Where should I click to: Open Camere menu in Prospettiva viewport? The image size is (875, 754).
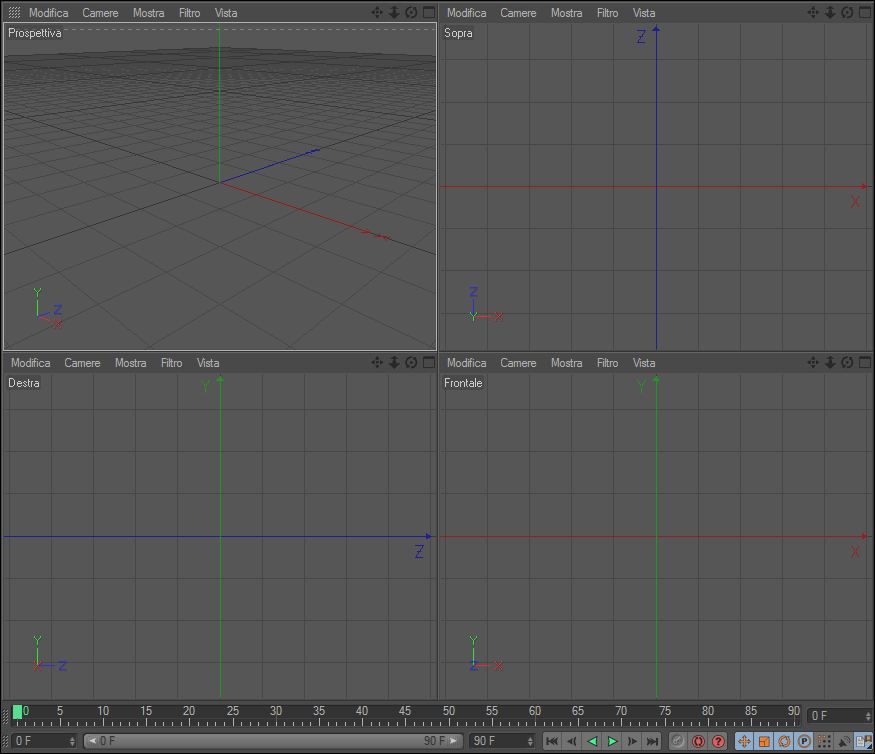(100, 12)
